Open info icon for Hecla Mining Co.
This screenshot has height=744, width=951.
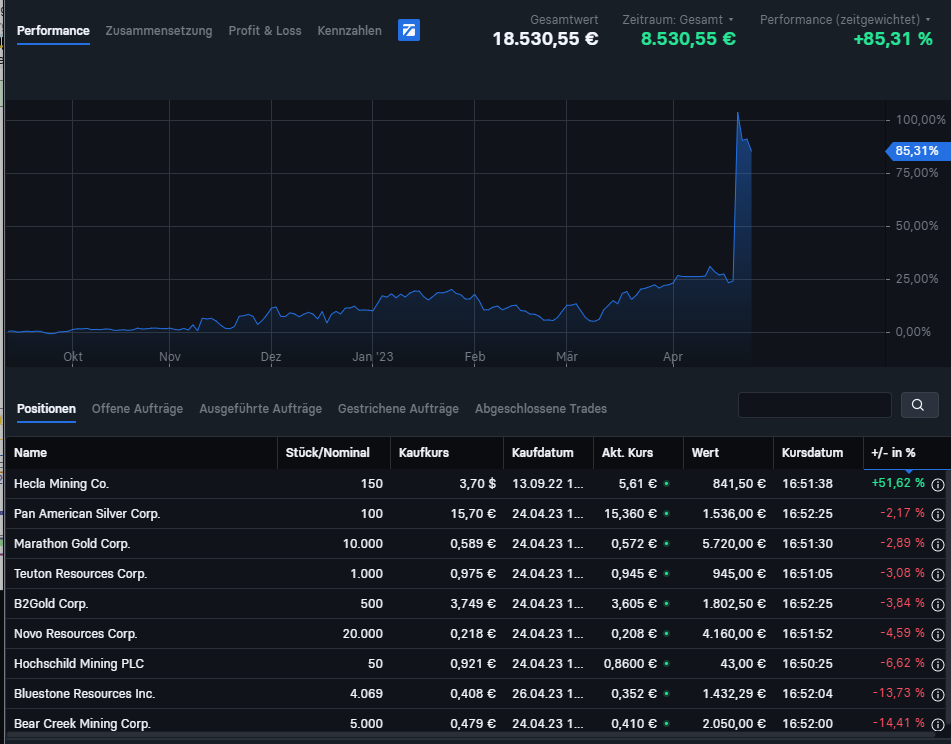(938, 484)
